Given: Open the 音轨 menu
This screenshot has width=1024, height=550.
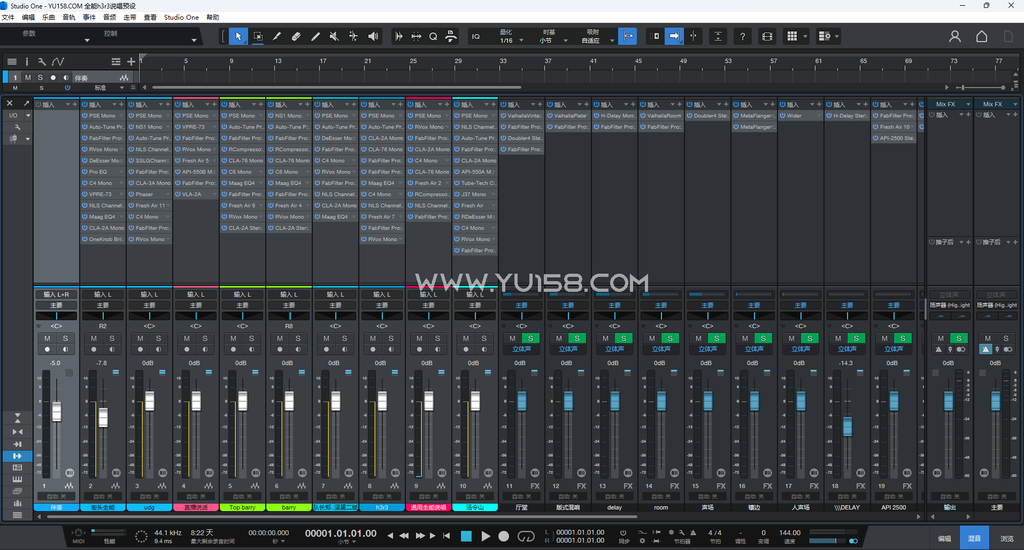Looking at the screenshot, I should point(69,18).
